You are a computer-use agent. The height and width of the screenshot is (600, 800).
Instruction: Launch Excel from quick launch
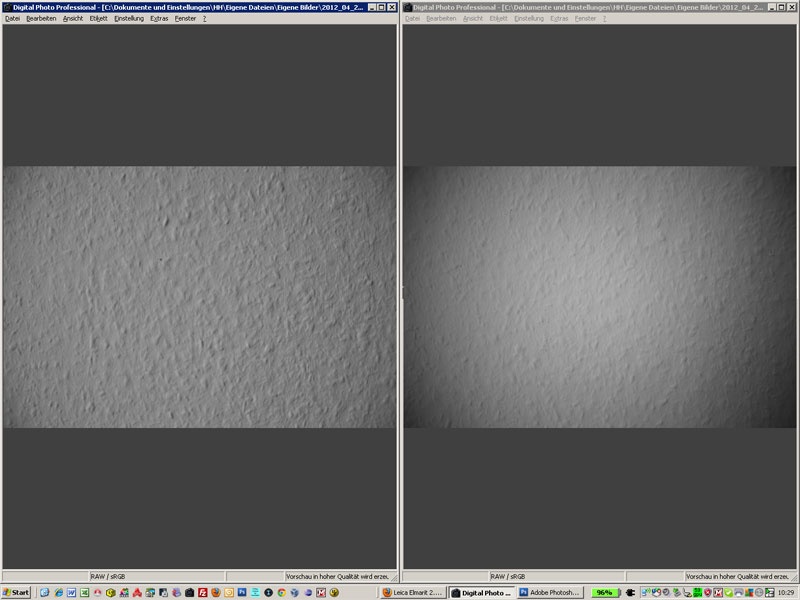pos(85,592)
